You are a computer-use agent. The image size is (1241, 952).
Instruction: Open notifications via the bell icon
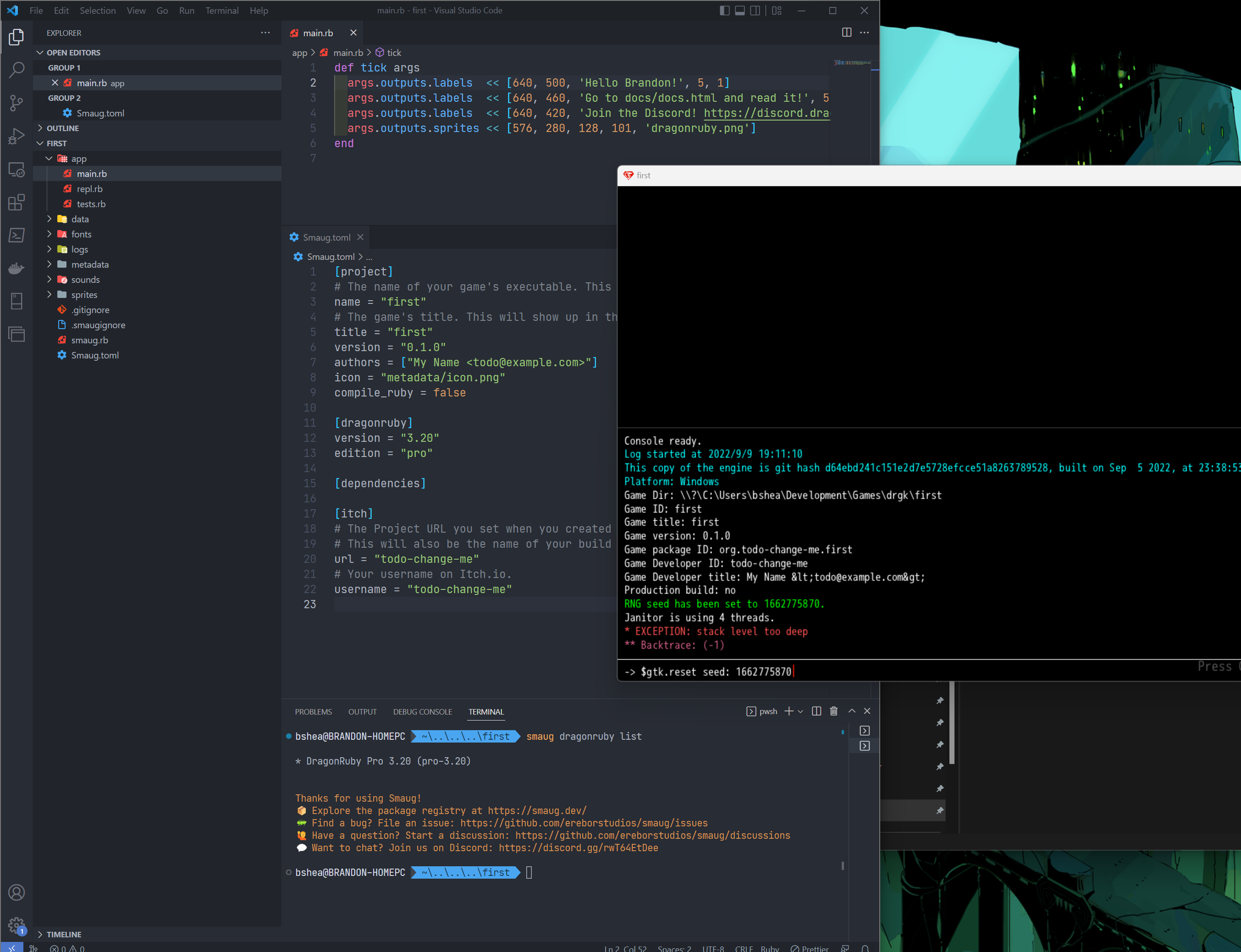865,947
